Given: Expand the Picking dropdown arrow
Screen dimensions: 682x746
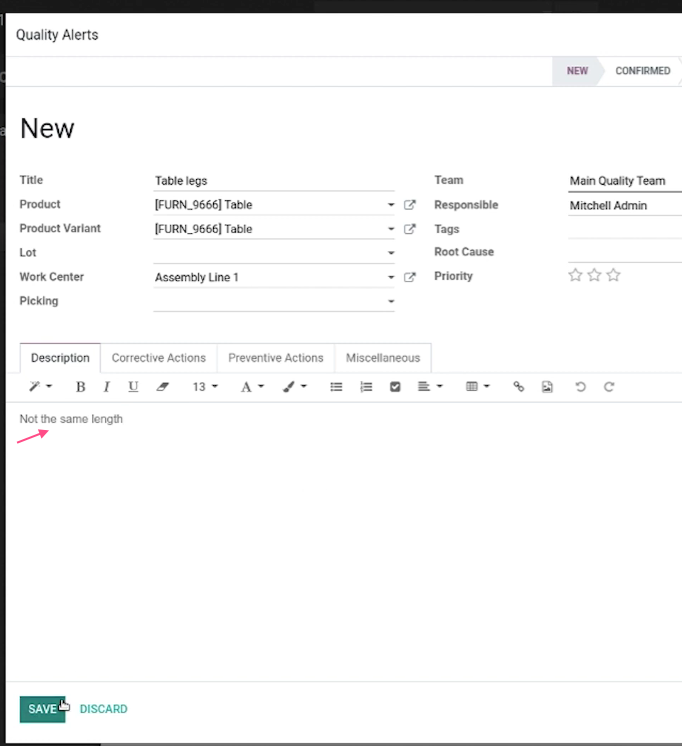Looking at the screenshot, I should tap(391, 301).
